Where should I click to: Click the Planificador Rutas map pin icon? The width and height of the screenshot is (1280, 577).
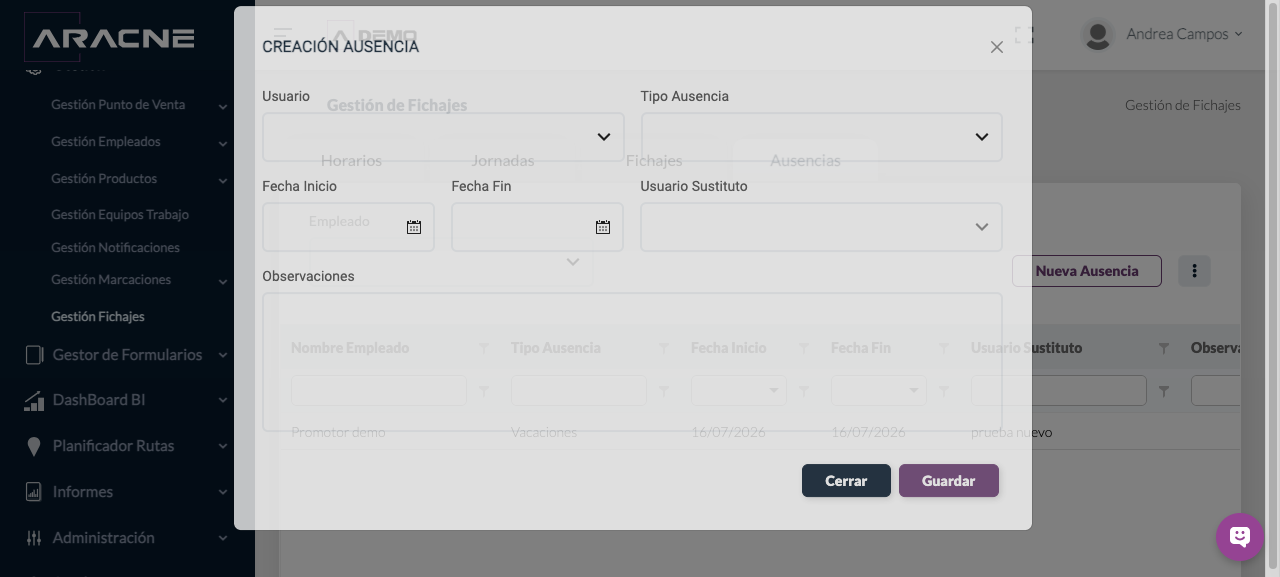(x=34, y=446)
